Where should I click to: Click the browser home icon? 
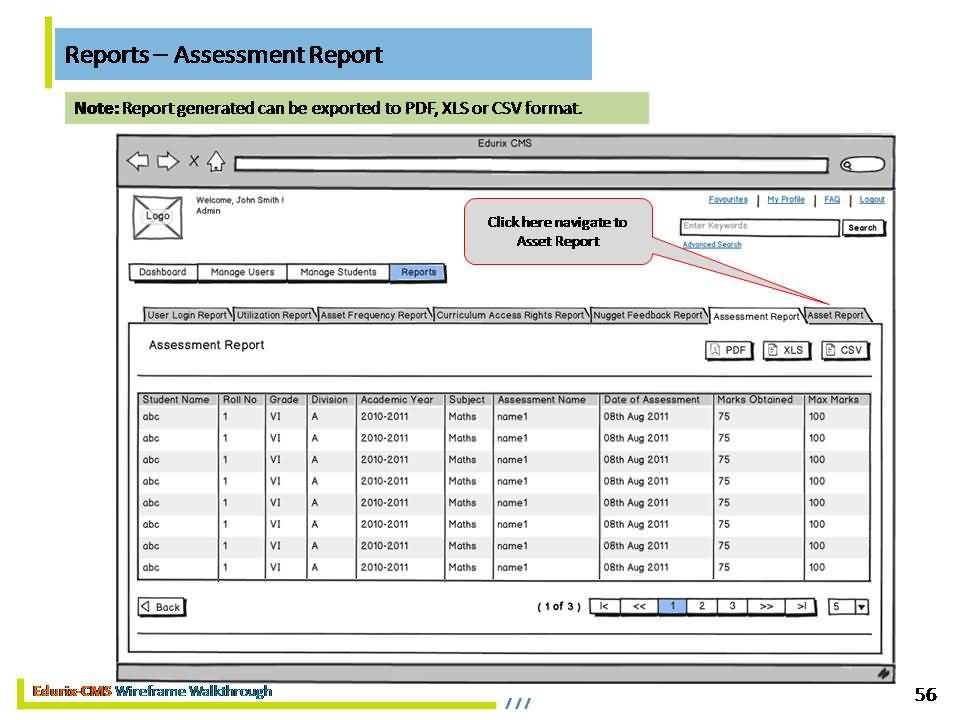[x=215, y=162]
